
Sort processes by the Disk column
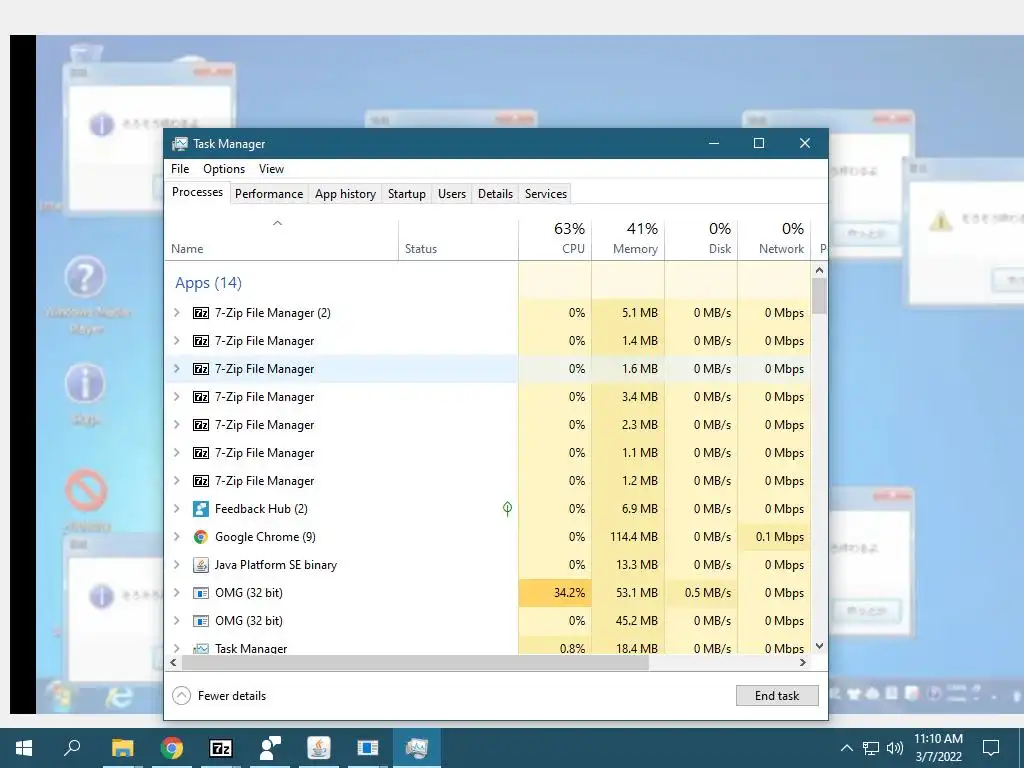pos(701,238)
